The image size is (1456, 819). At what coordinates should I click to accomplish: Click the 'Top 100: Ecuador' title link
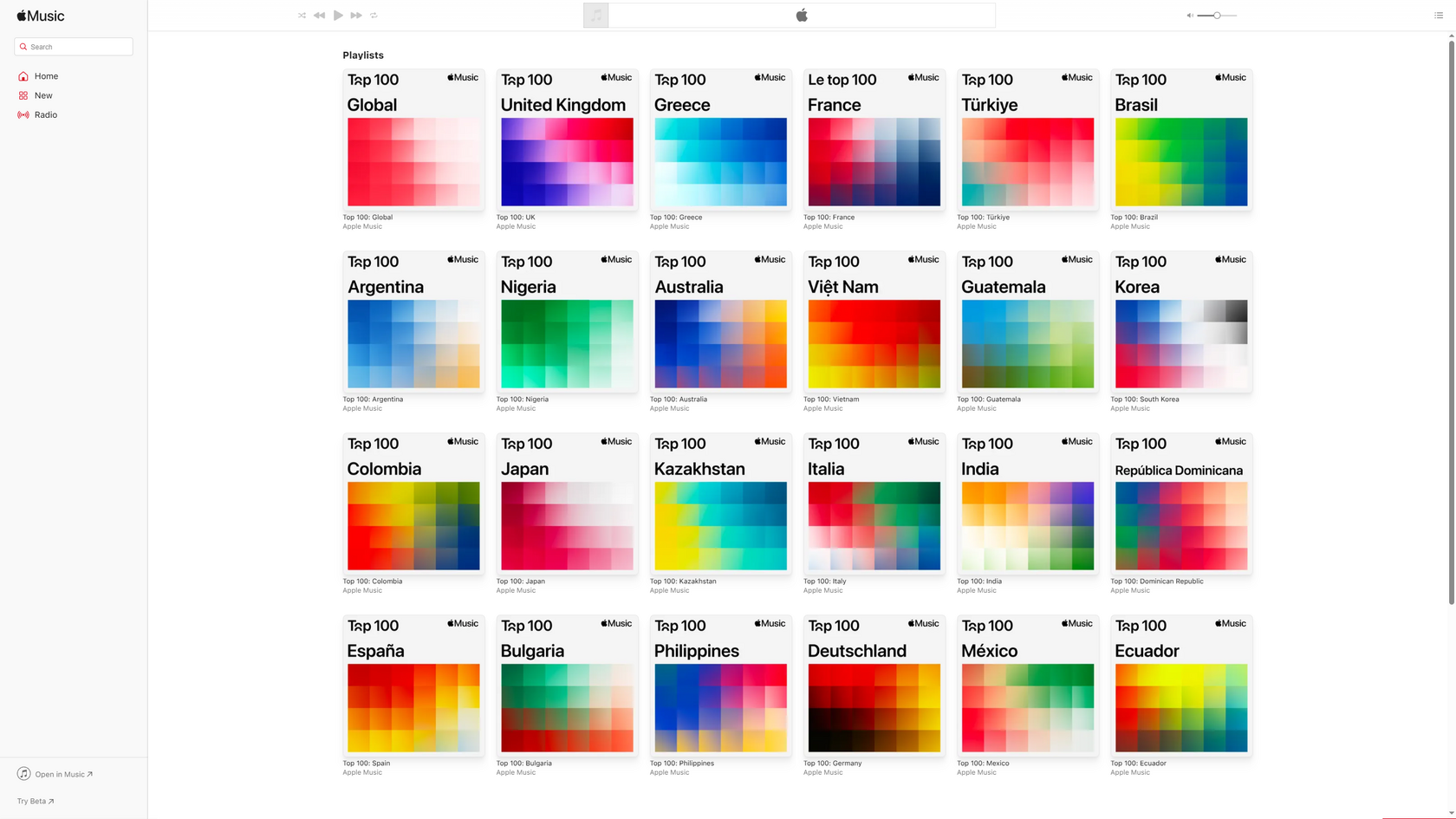1139,764
